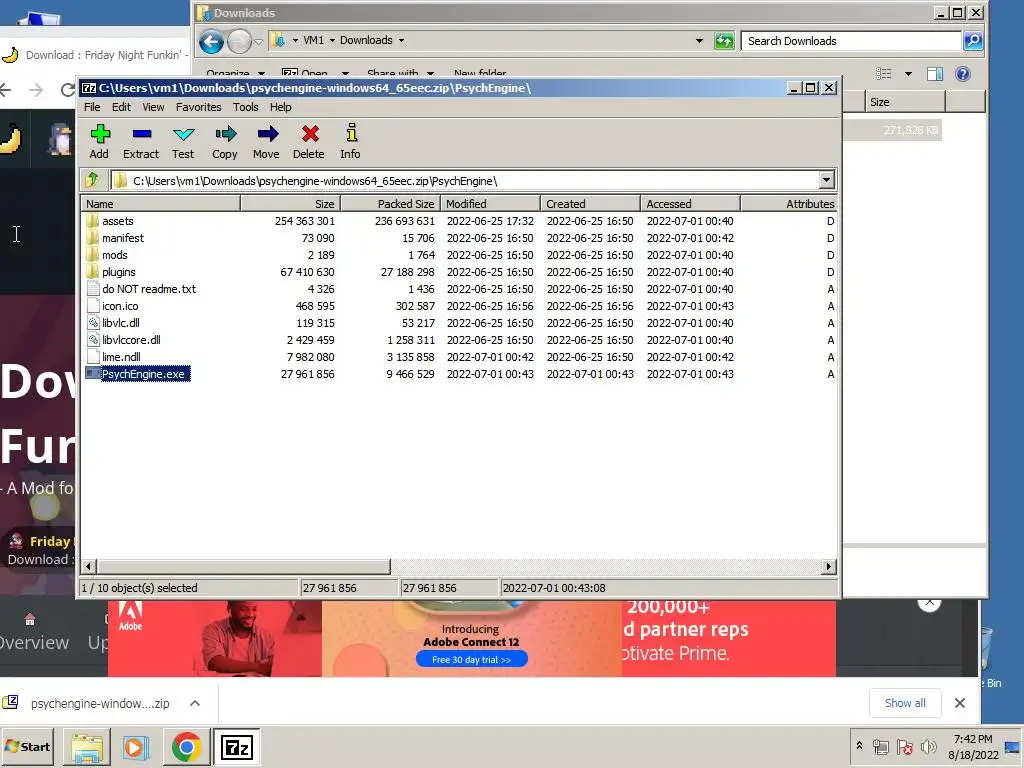Open the recent pages dropdown arrow
This screenshot has height=768, width=1024.
pyautogui.click(x=259, y=42)
